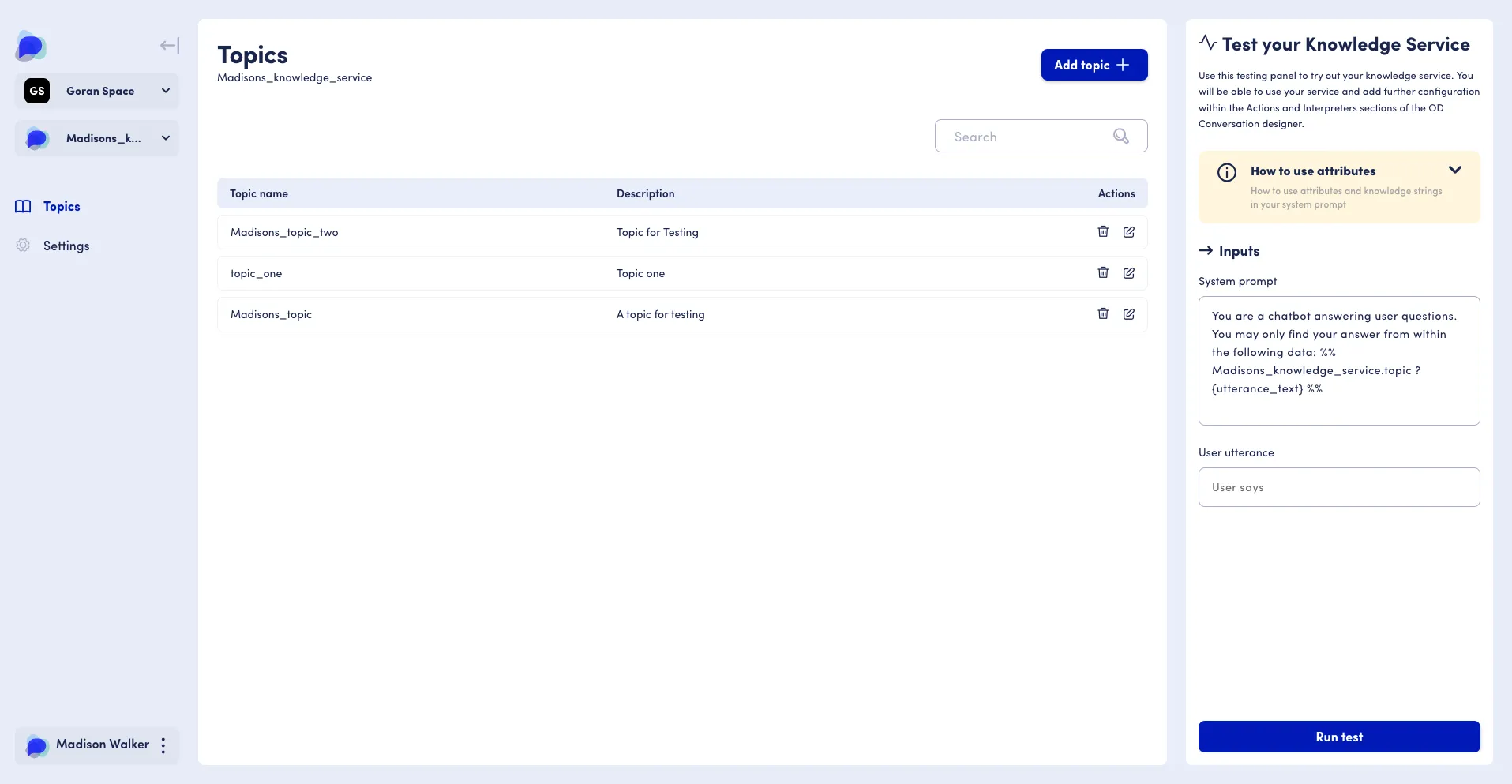The image size is (1512, 784).
Task: Open Madison Walker's three-dot menu
Action: pyautogui.click(x=163, y=745)
